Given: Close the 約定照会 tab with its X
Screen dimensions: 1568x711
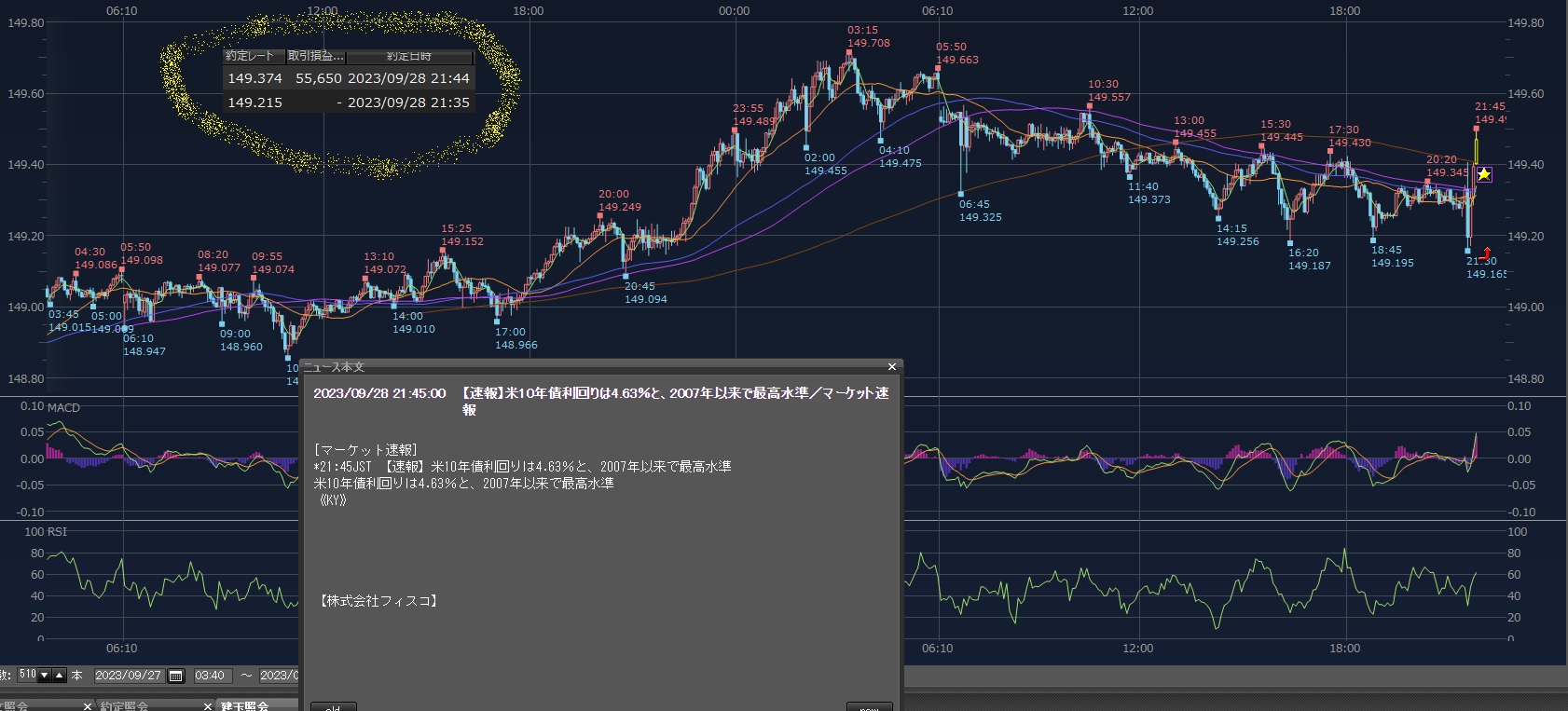Looking at the screenshot, I should pyautogui.click(x=207, y=706).
